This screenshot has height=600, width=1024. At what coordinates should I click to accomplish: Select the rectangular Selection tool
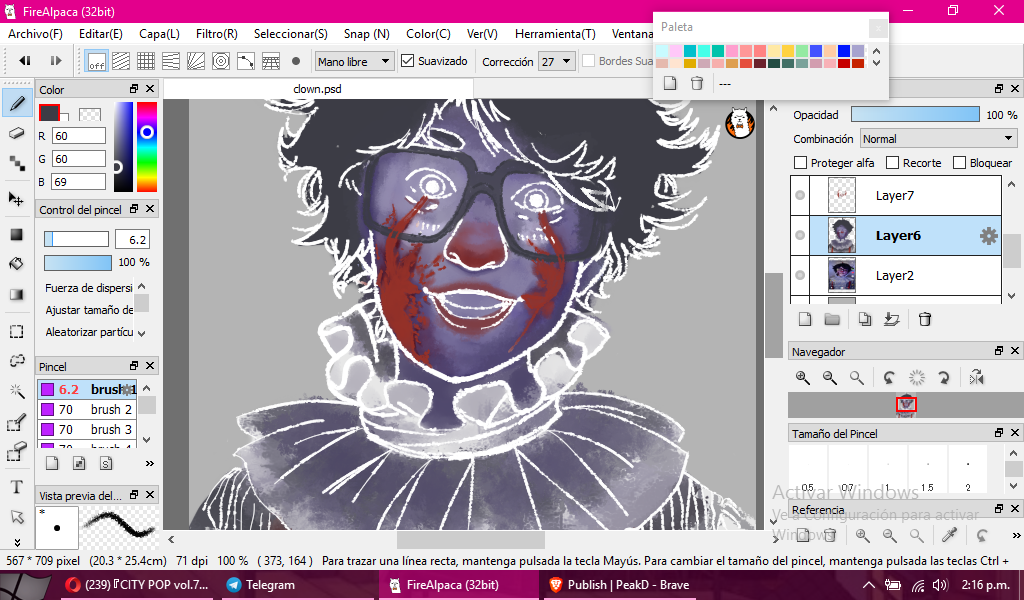[x=17, y=332]
